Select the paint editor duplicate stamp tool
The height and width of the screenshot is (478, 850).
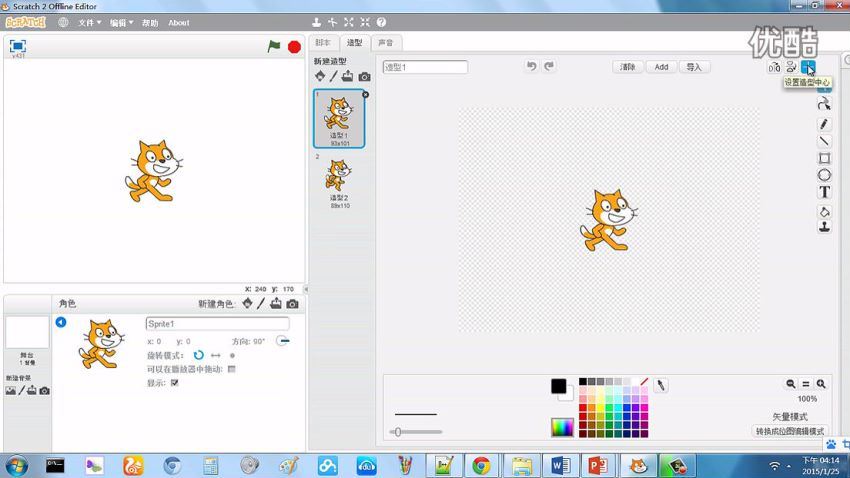824,227
